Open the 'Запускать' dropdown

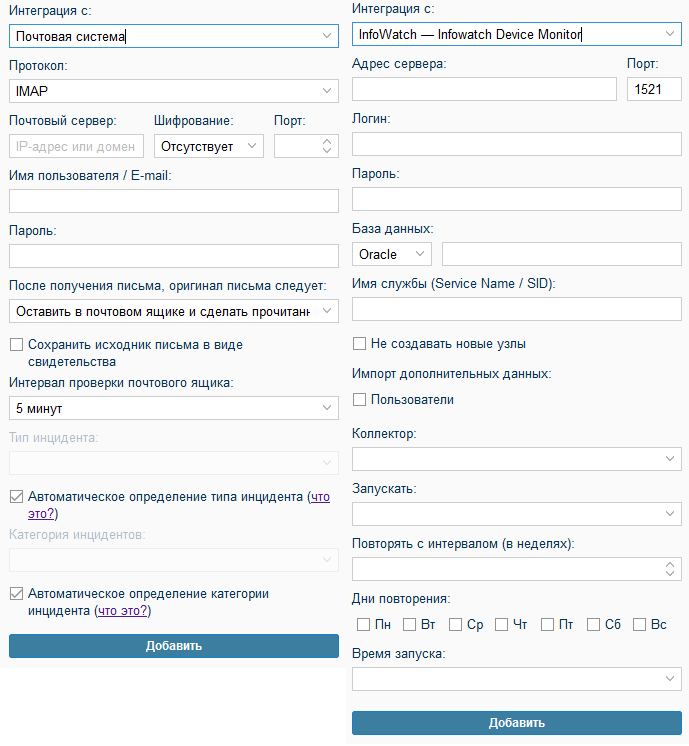516,514
